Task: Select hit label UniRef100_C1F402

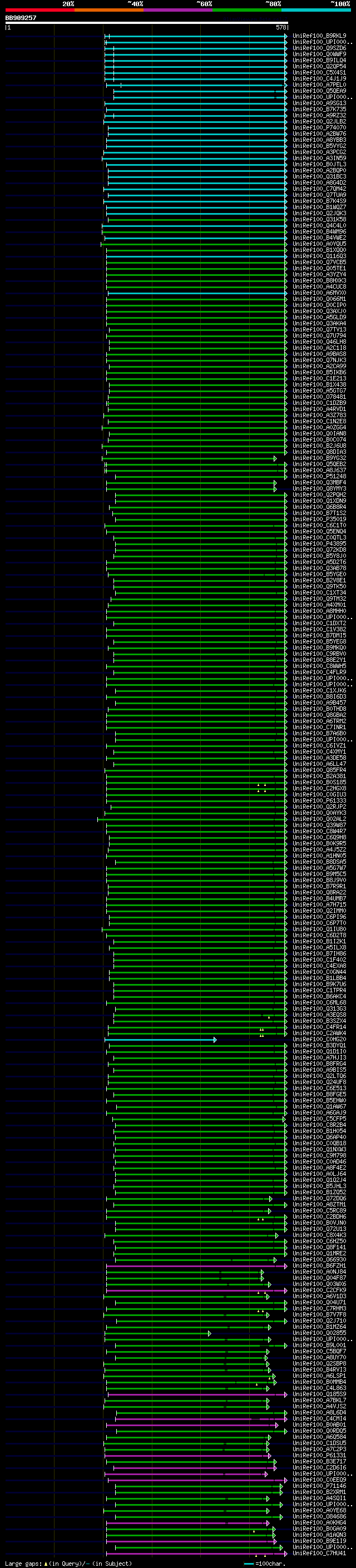Action: (x=319, y=959)
